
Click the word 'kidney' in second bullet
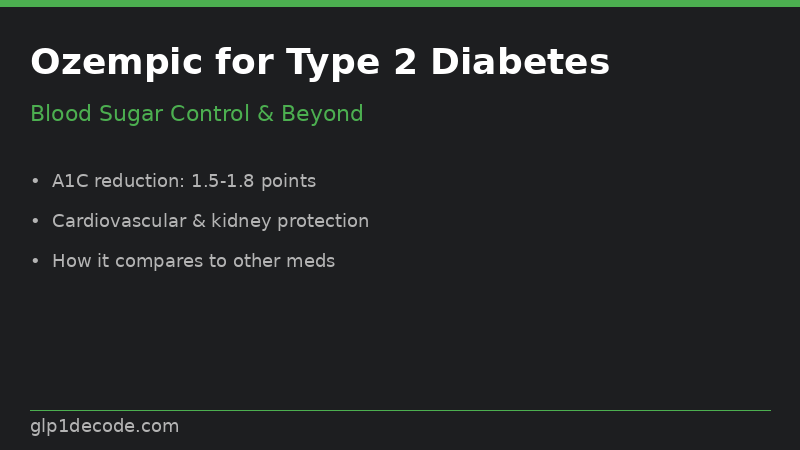point(241,221)
